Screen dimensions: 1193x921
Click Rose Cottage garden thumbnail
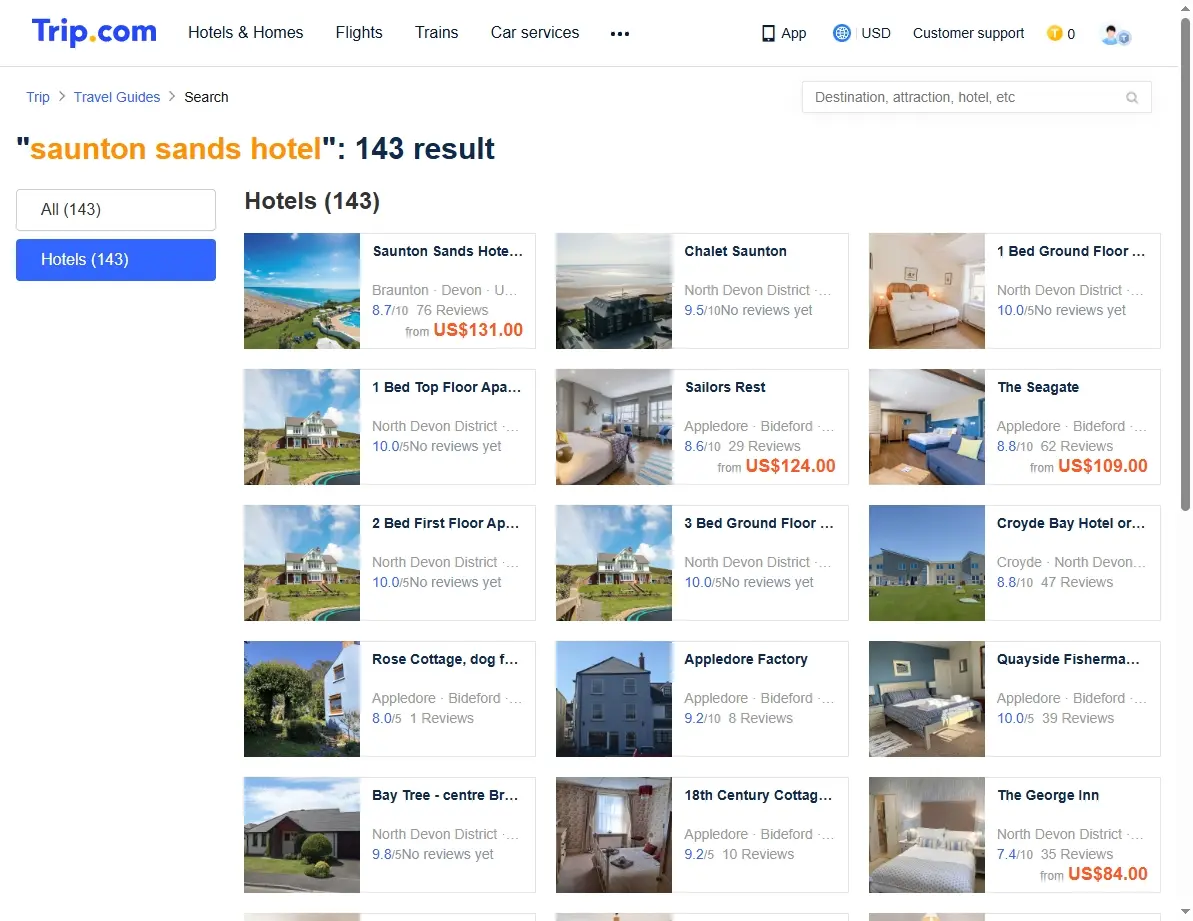coord(302,700)
